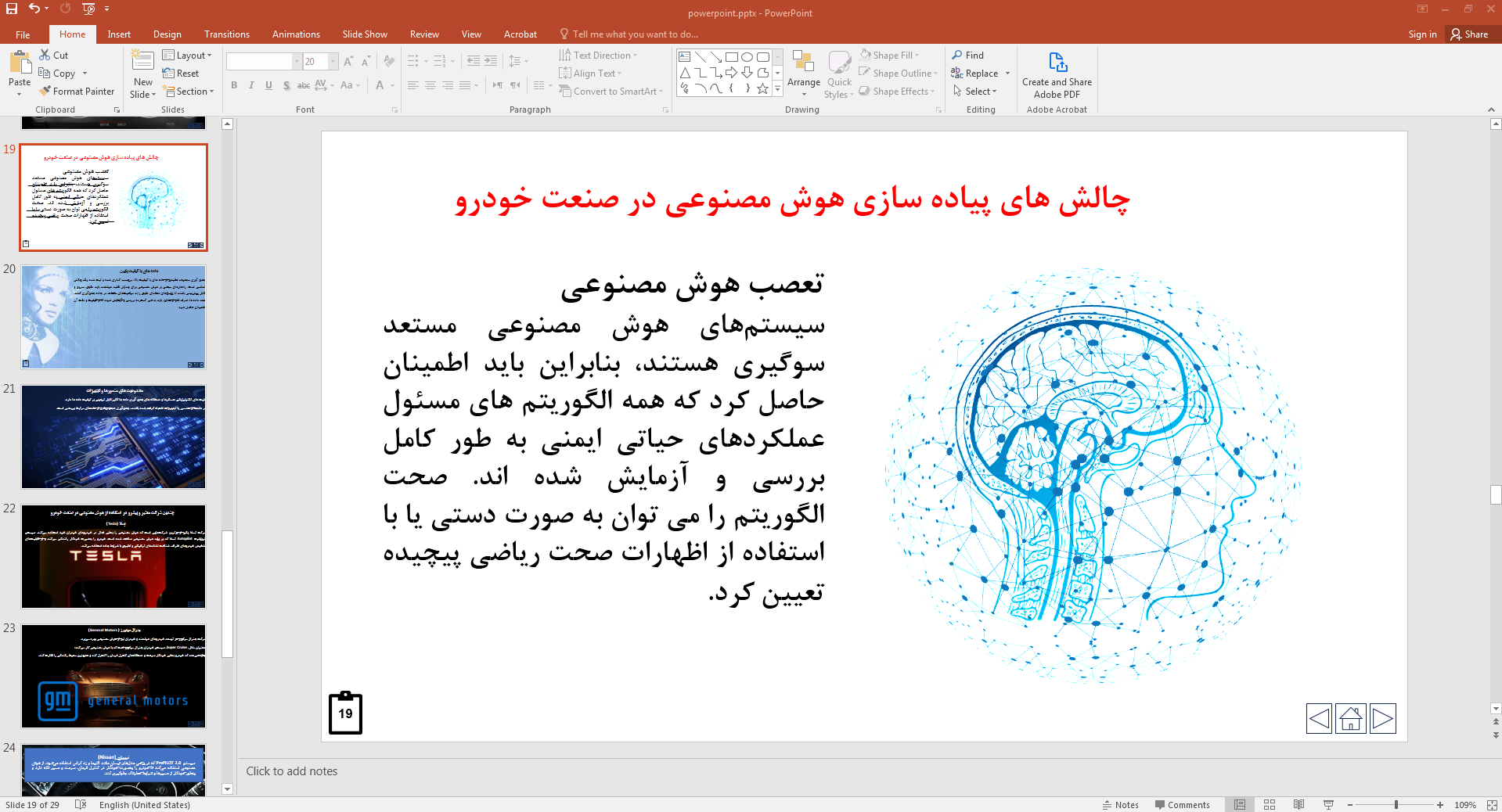Open Quick Styles gallery
Screen dimensions: 1502x812
[x=840, y=74]
